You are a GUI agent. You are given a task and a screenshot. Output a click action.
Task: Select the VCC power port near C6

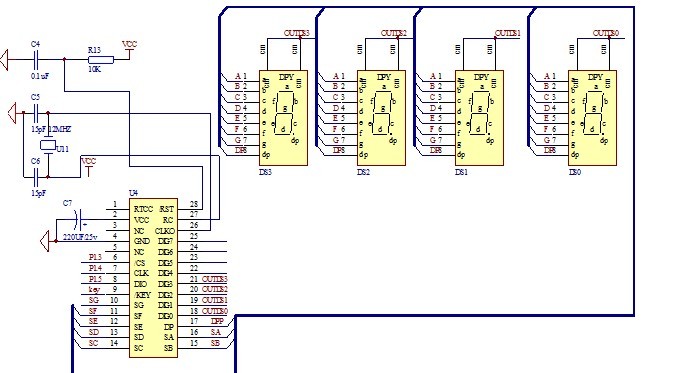[88, 167]
